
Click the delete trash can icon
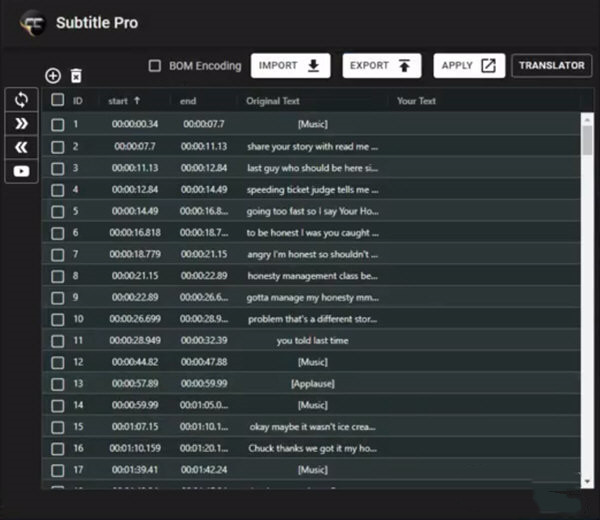(76, 76)
